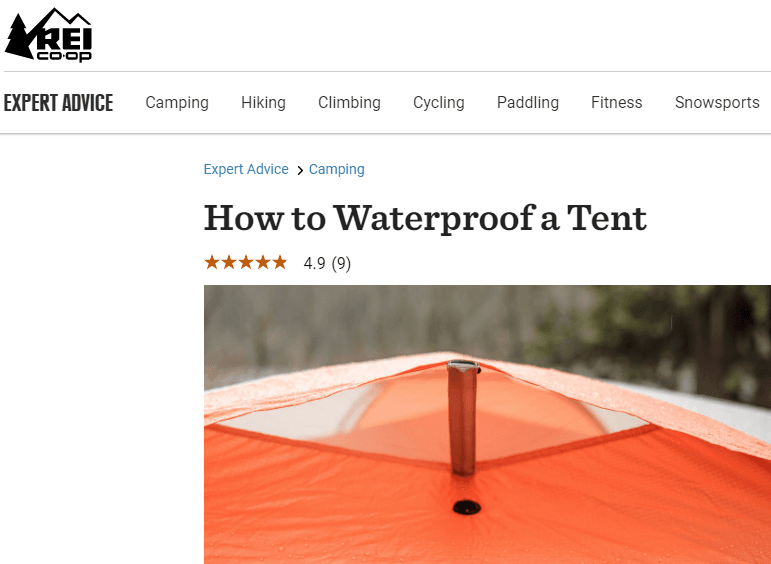Click the Expert Advice breadcrumb link

coord(246,170)
